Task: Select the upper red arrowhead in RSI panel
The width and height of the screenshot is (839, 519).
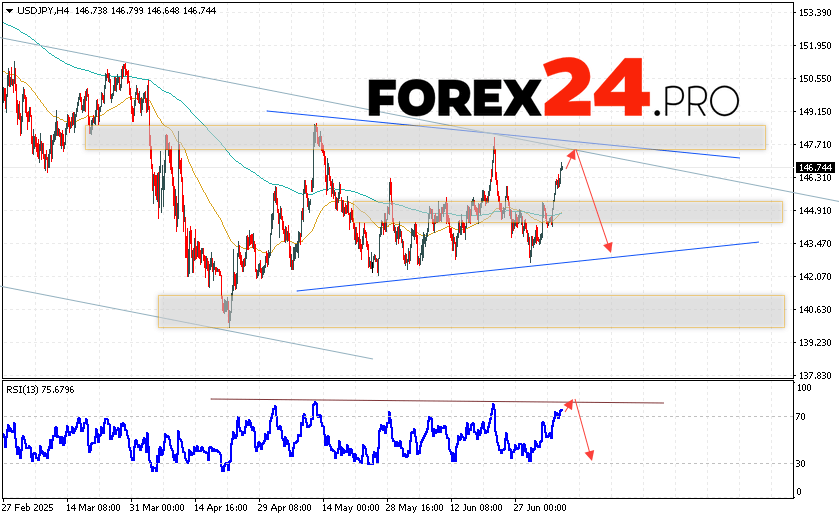Action: tap(572, 403)
